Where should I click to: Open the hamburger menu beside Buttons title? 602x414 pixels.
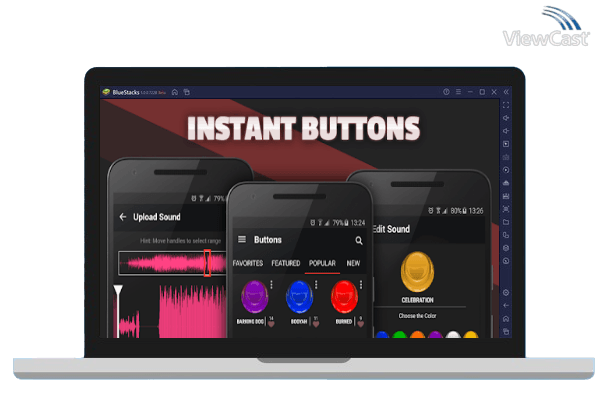(242, 239)
